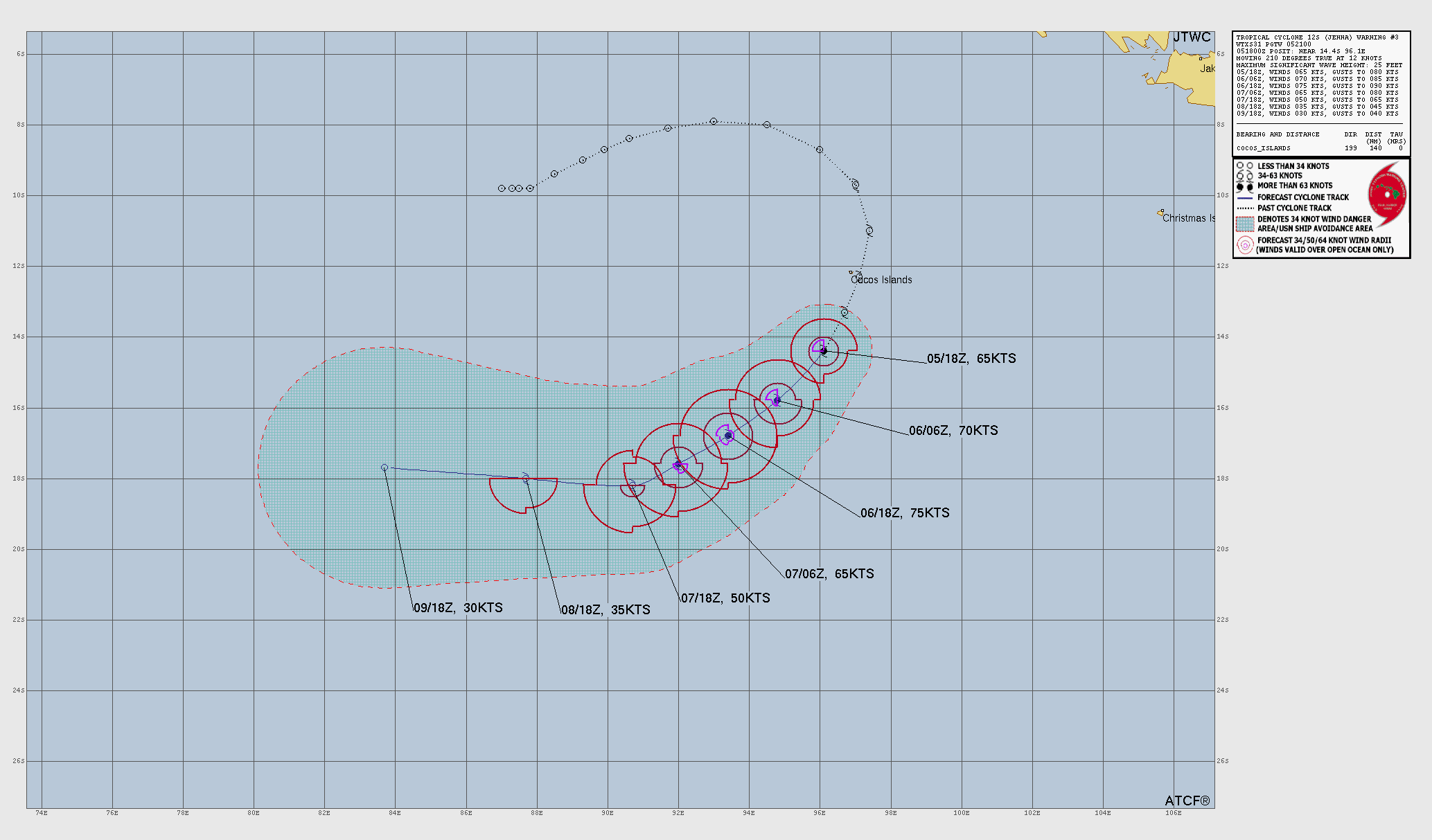Viewport: 1432px width, 840px height.
Task: Click the '07/18Z, 50KTS' forecast label
Action: [x=725, y=598]
